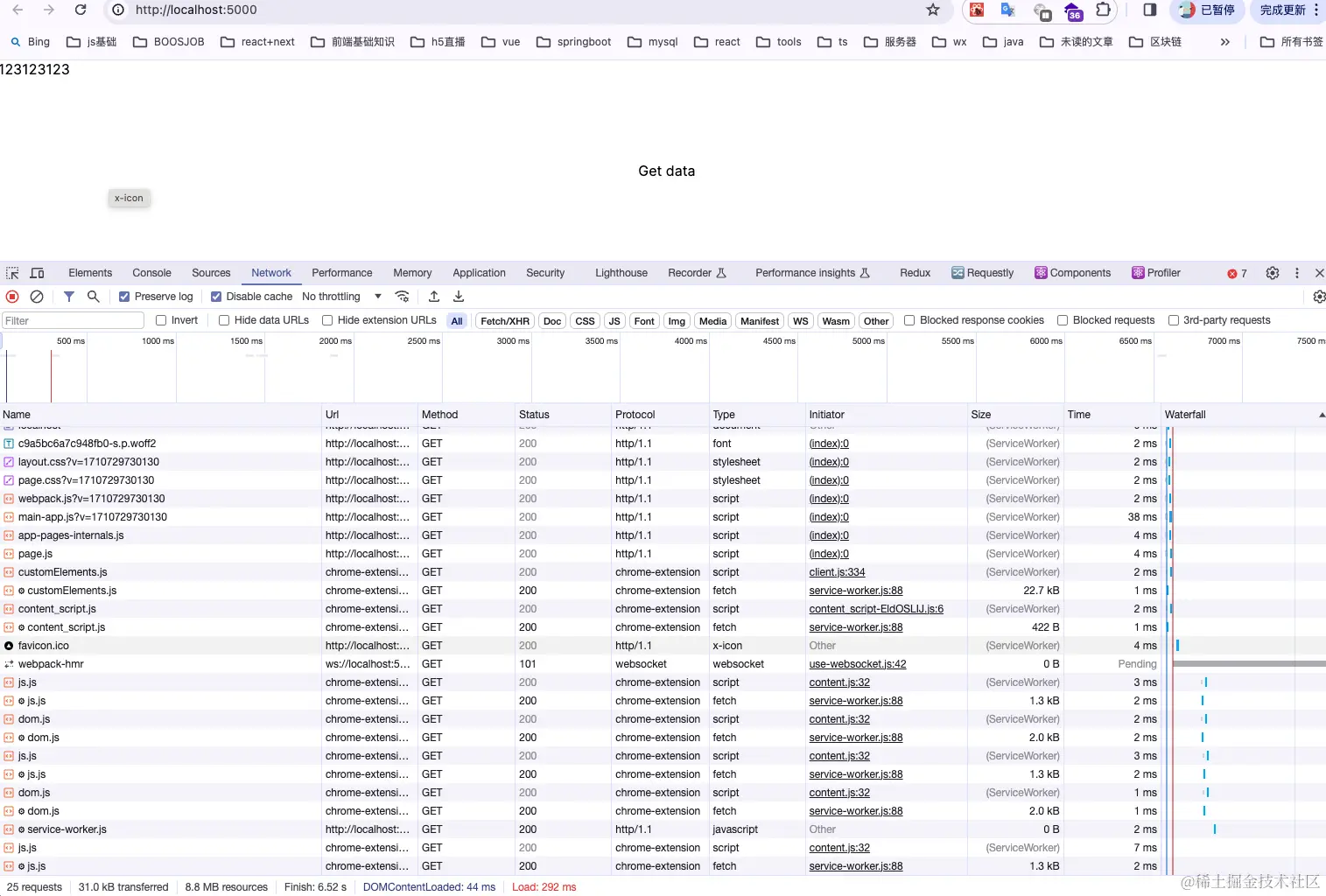Screen dimensions: 1326x896
Task: Export HAR with the download icon
Action: (x=459, y=297)
